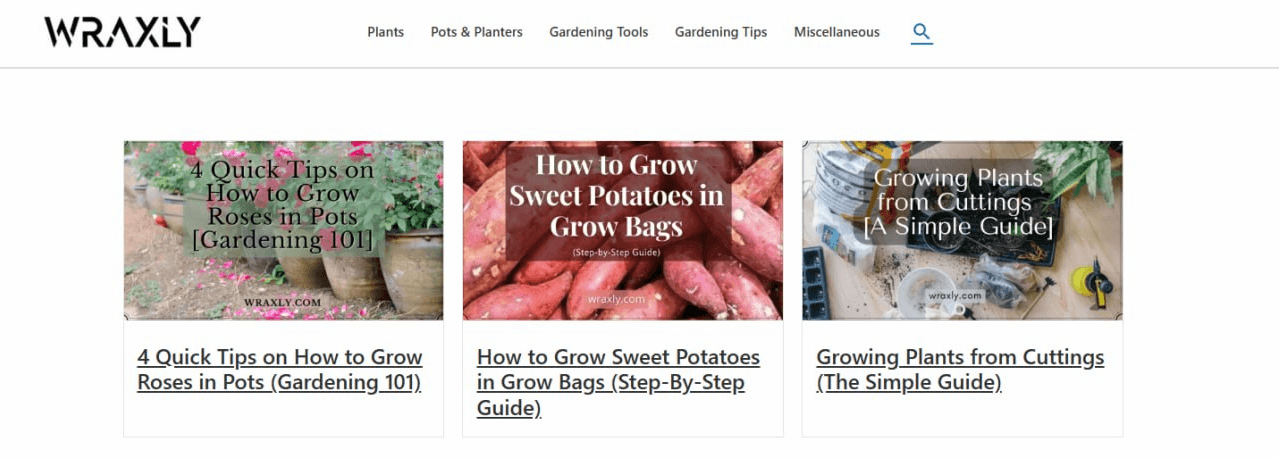Image resolution: width=1279 pixels, height=458 pixels.
Task: Click the overlay heading on the sweet potatoes thumbnail
Action: 616,196
